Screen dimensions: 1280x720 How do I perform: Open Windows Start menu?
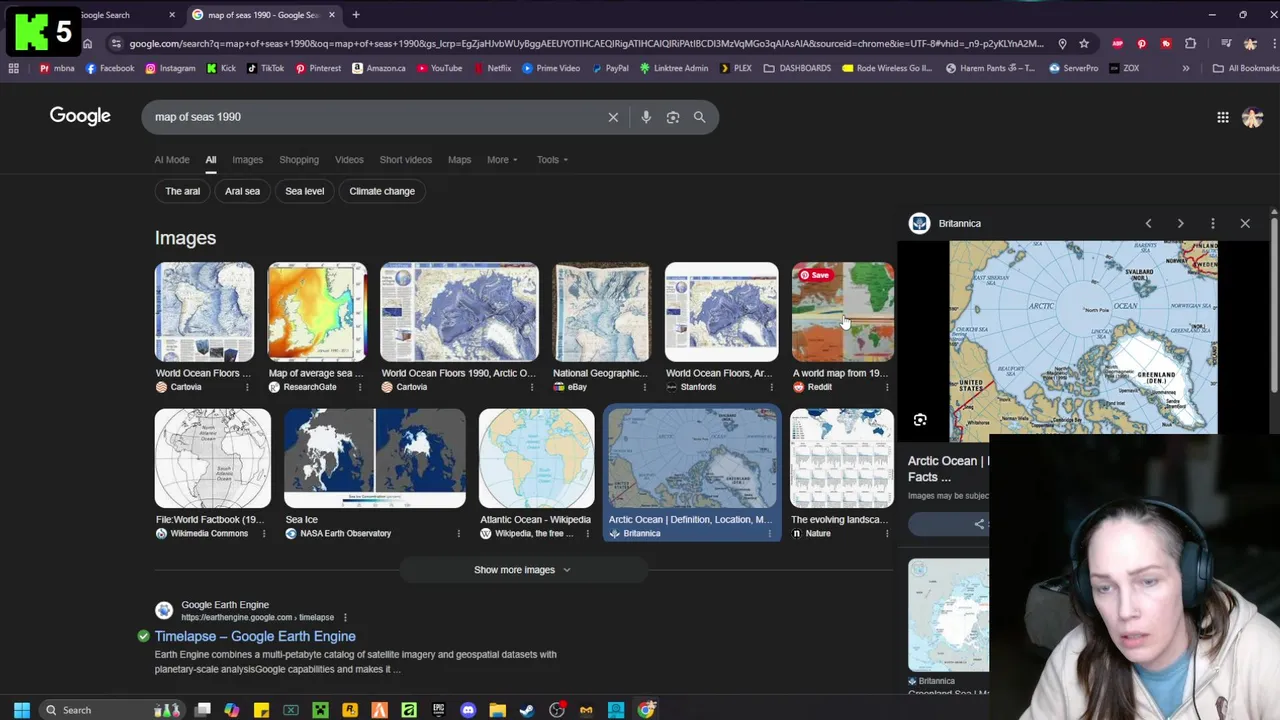click(22, 710)
